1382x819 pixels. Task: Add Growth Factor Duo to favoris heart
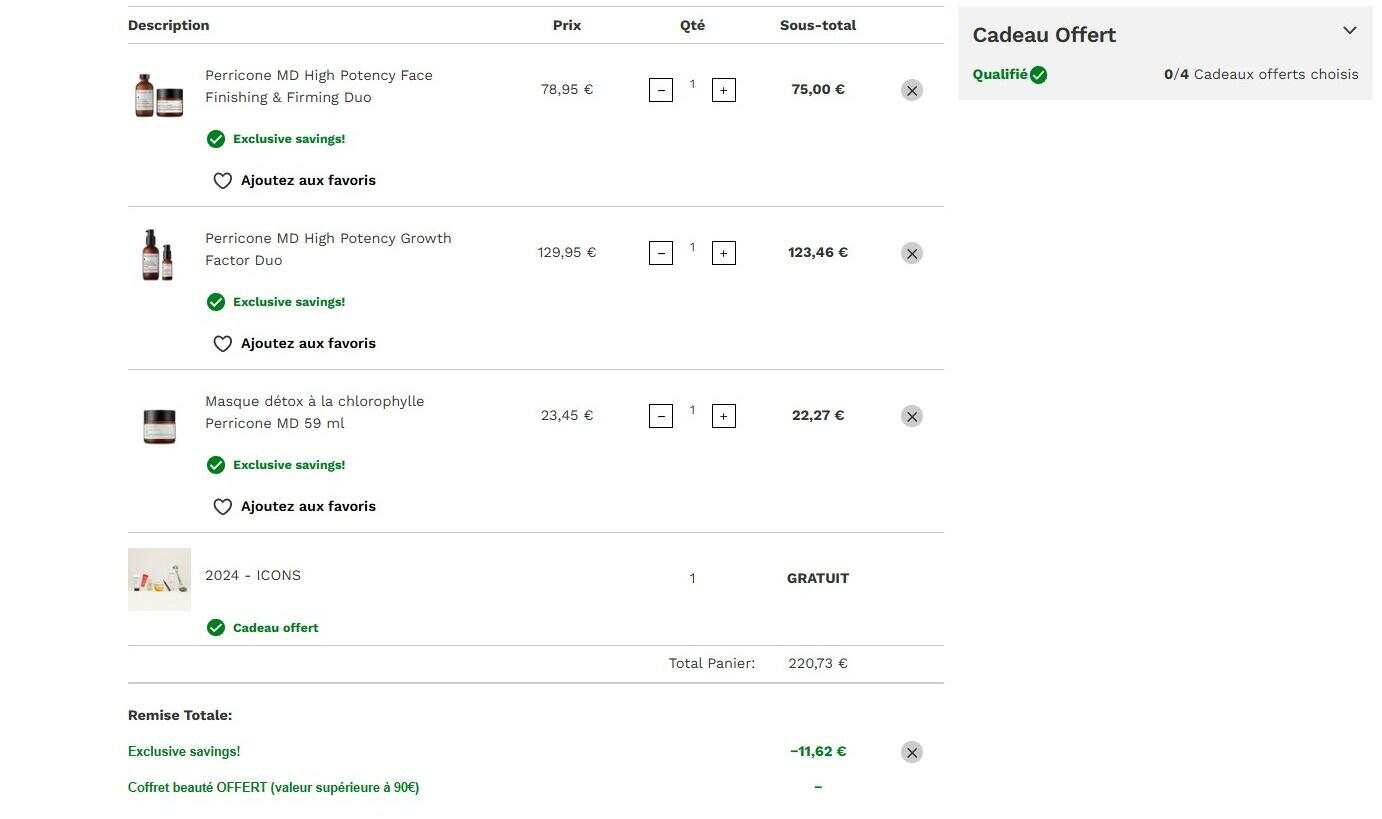(223, 344)
